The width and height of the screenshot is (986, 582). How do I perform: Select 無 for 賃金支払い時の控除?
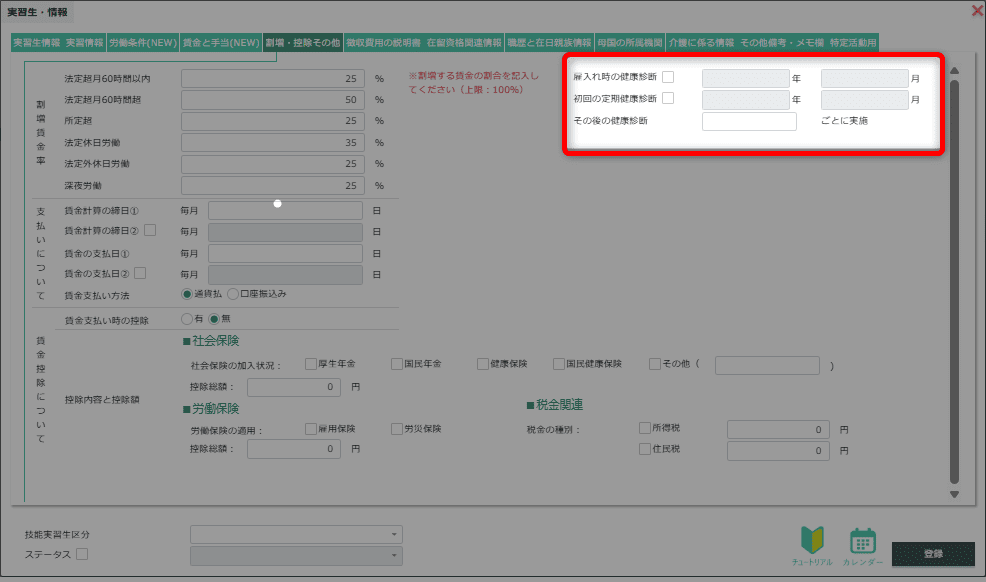pos(214,319)
